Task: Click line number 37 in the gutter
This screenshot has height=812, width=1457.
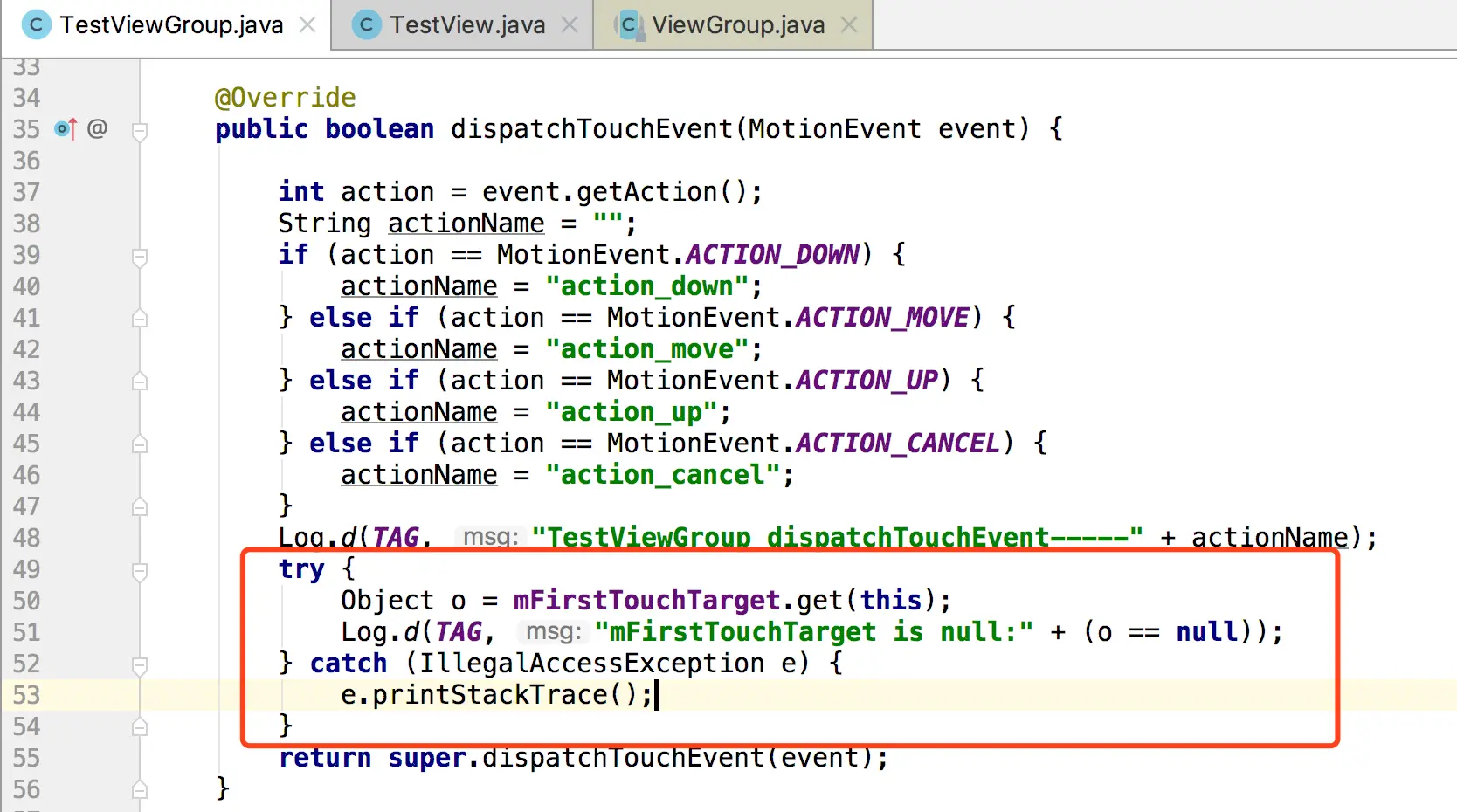Action: pyautogui.click(x=26, y=192)
